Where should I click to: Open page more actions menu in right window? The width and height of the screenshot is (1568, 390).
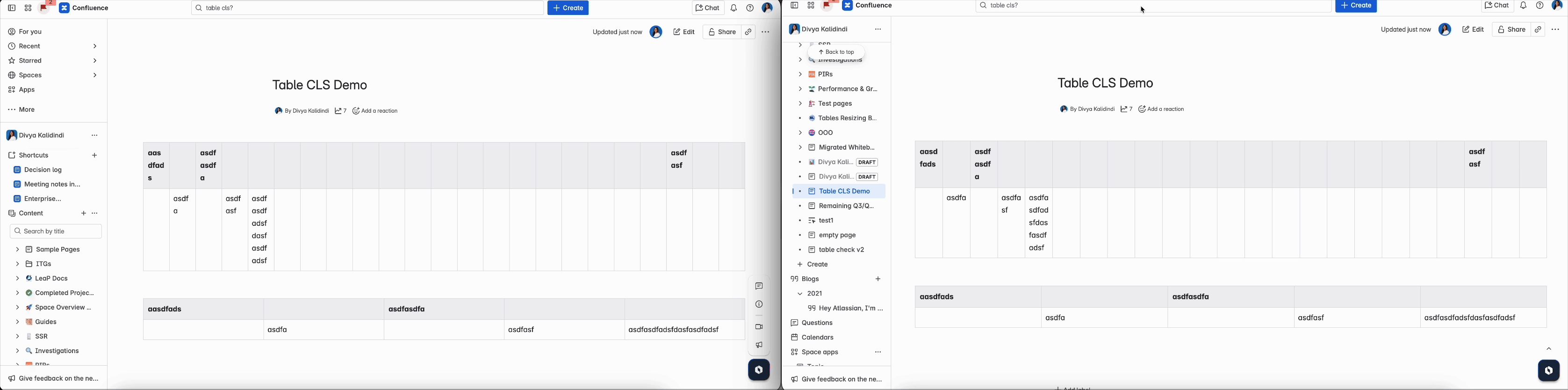(x=1555, y=30)
